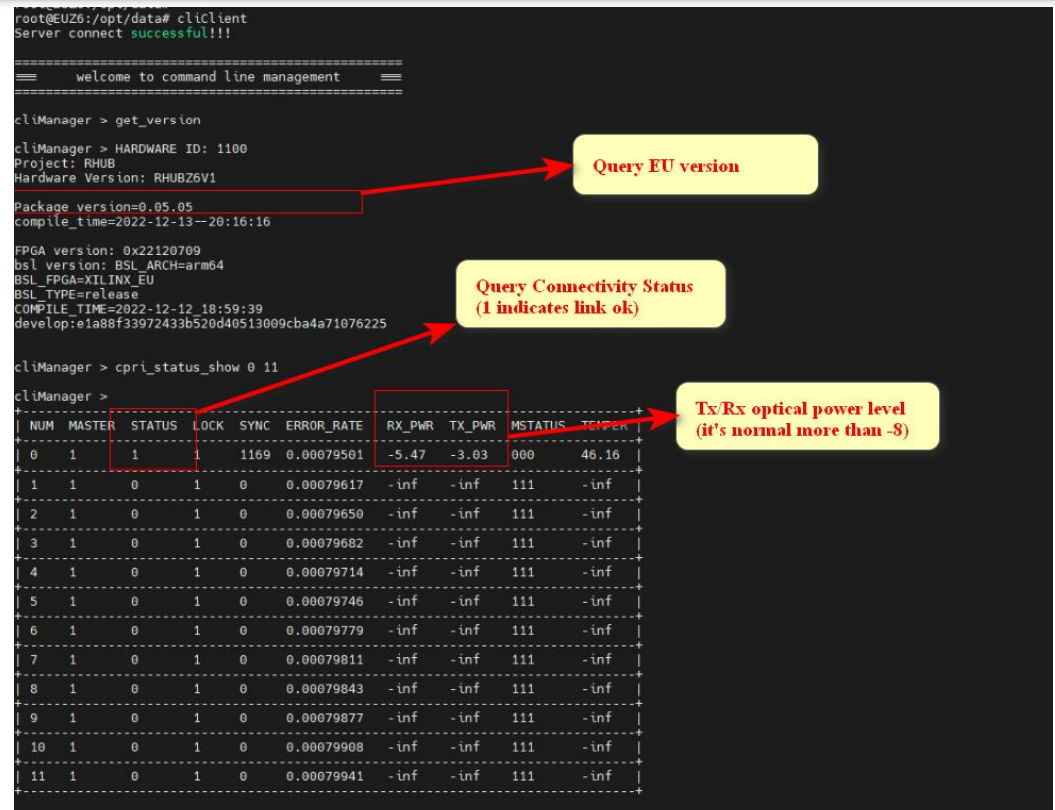Click the SYNC value 1169
The image size is (1055, 810).
(x=255, y=455)
